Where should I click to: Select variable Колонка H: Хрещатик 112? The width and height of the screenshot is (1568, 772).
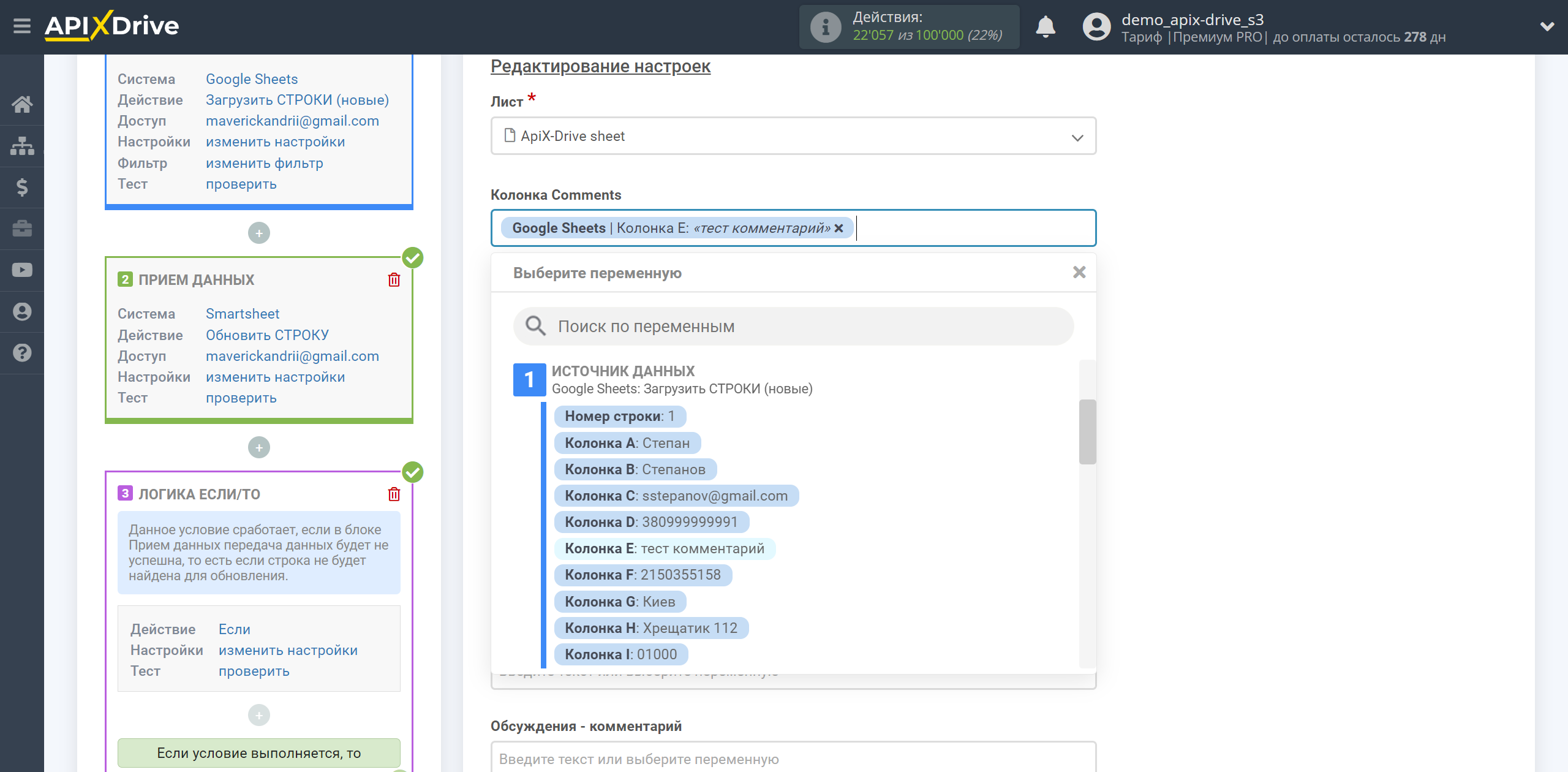click(651, 628)
